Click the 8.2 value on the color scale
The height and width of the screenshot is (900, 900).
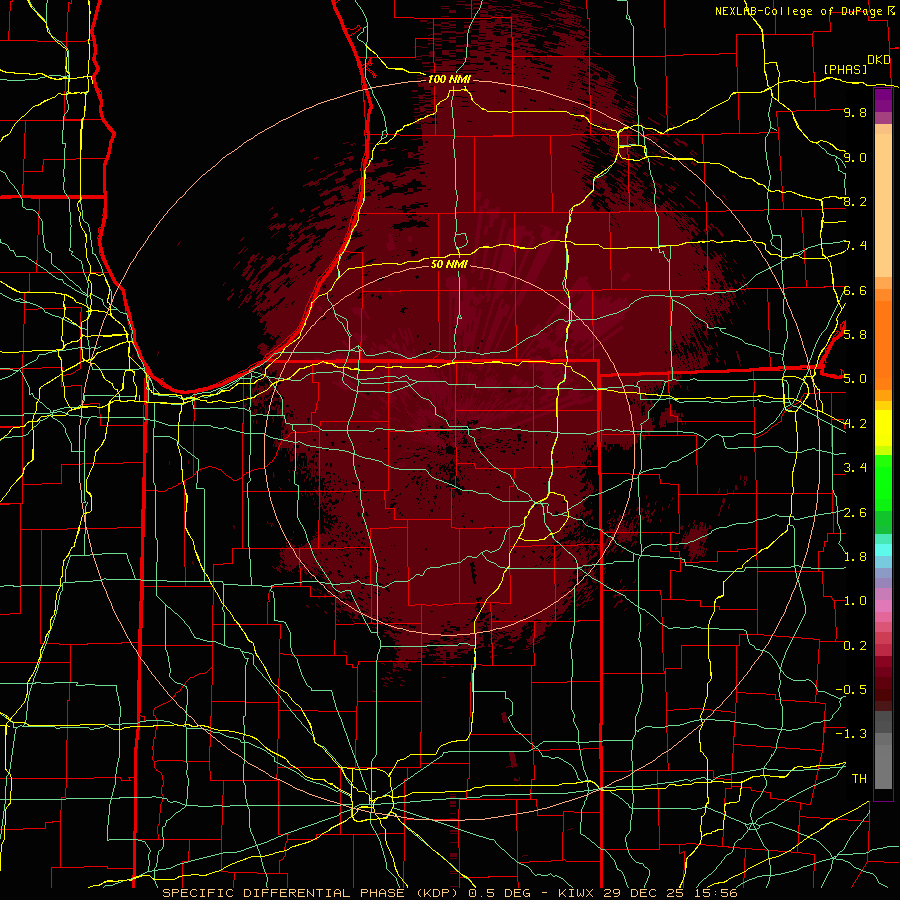tap(855, 201)
